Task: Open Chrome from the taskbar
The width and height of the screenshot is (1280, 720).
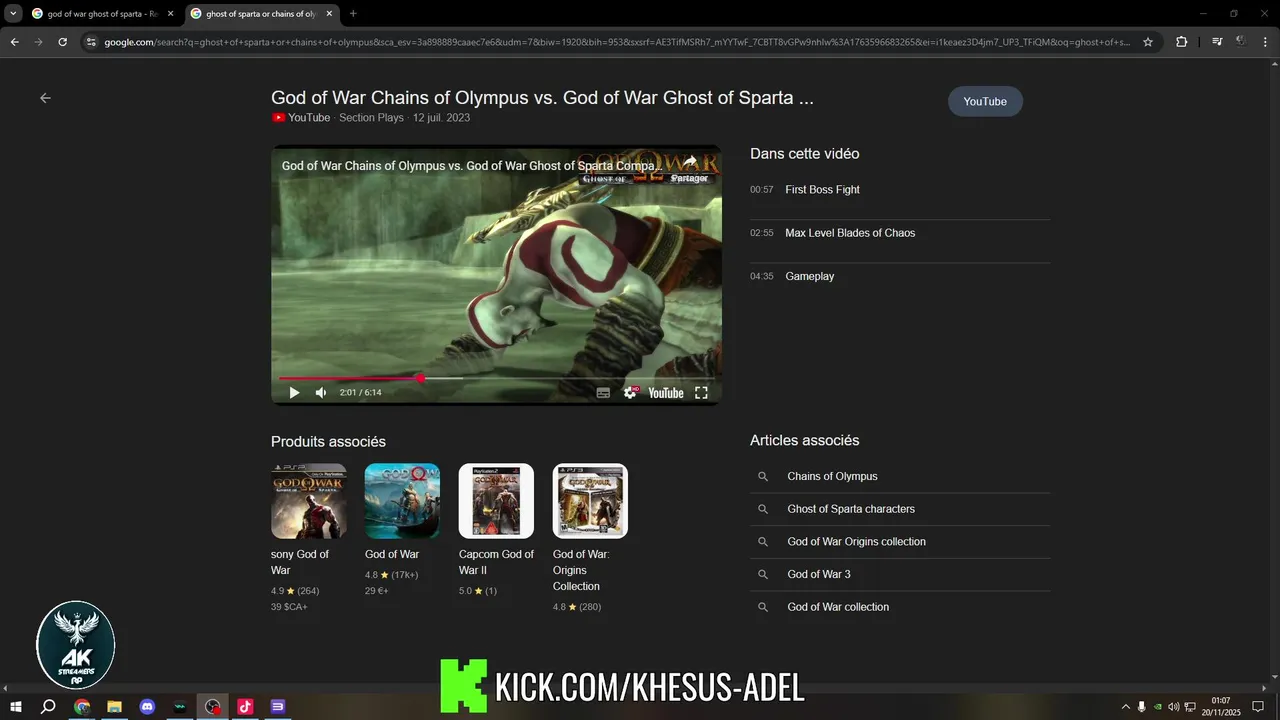Action: pos(82,707)
